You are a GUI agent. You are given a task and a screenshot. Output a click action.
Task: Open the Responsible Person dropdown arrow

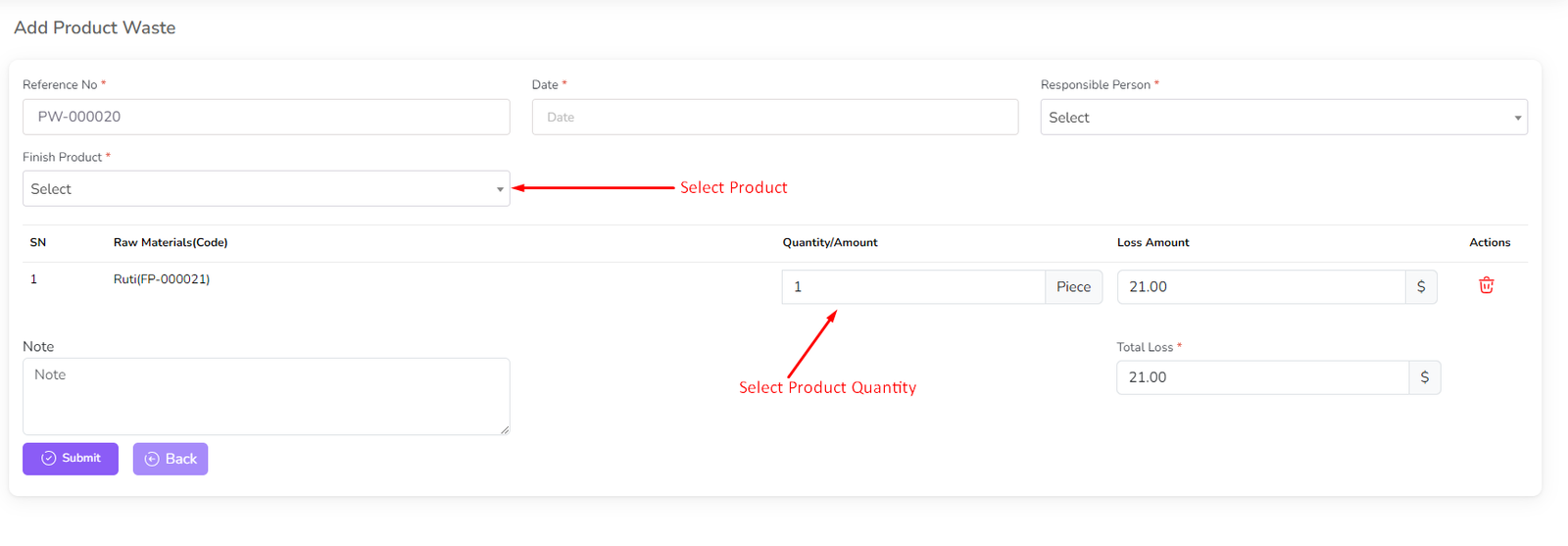pyautogui.click(x=1517, y=118)
